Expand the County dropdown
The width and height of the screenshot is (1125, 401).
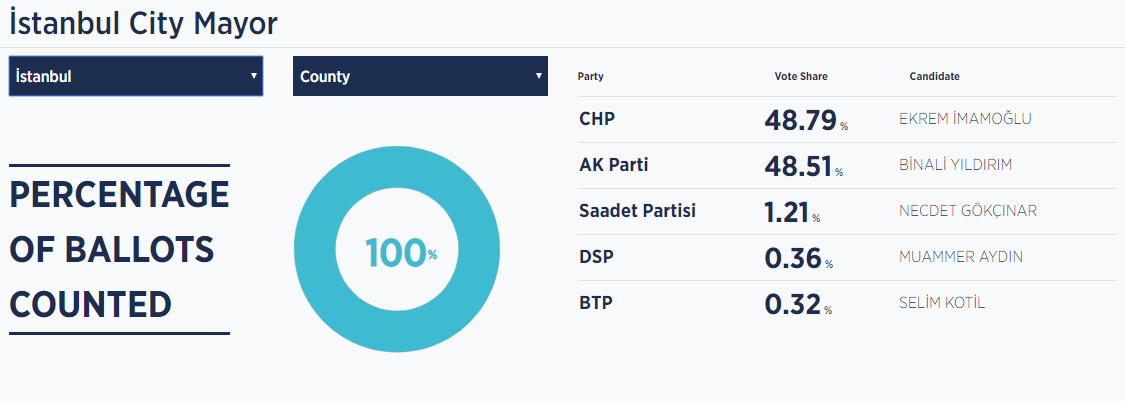420,76
